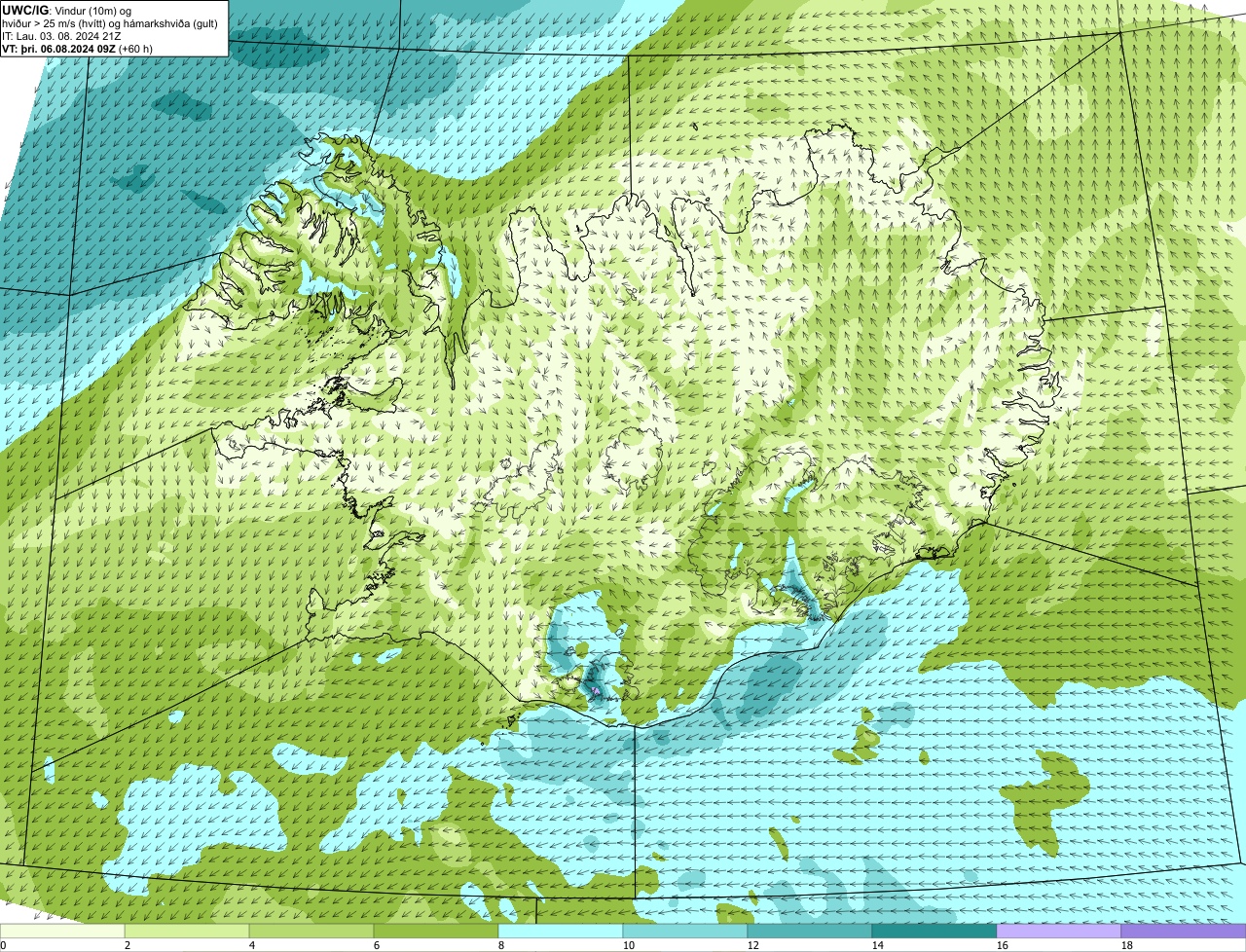Click the "0" label on the legend scale
This screenshot has height=952, width=1246.
(x=3, y=945)
